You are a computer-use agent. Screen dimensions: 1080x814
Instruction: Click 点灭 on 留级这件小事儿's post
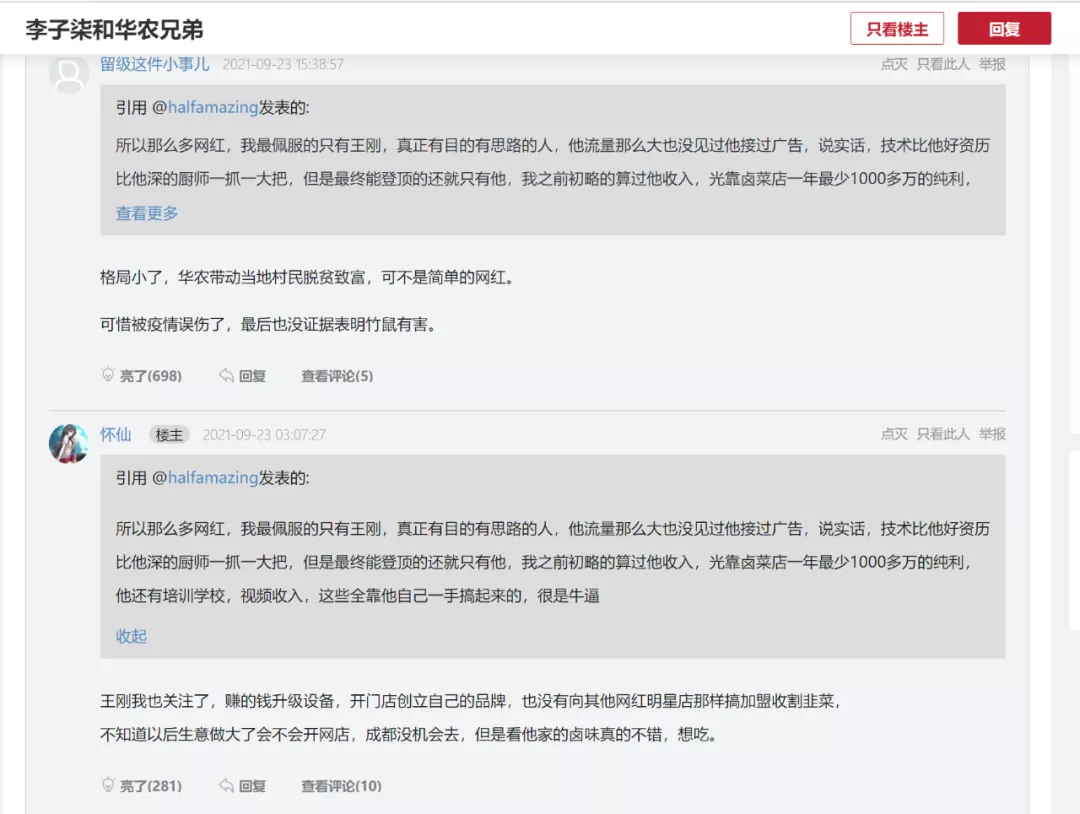tap(894, 64)
